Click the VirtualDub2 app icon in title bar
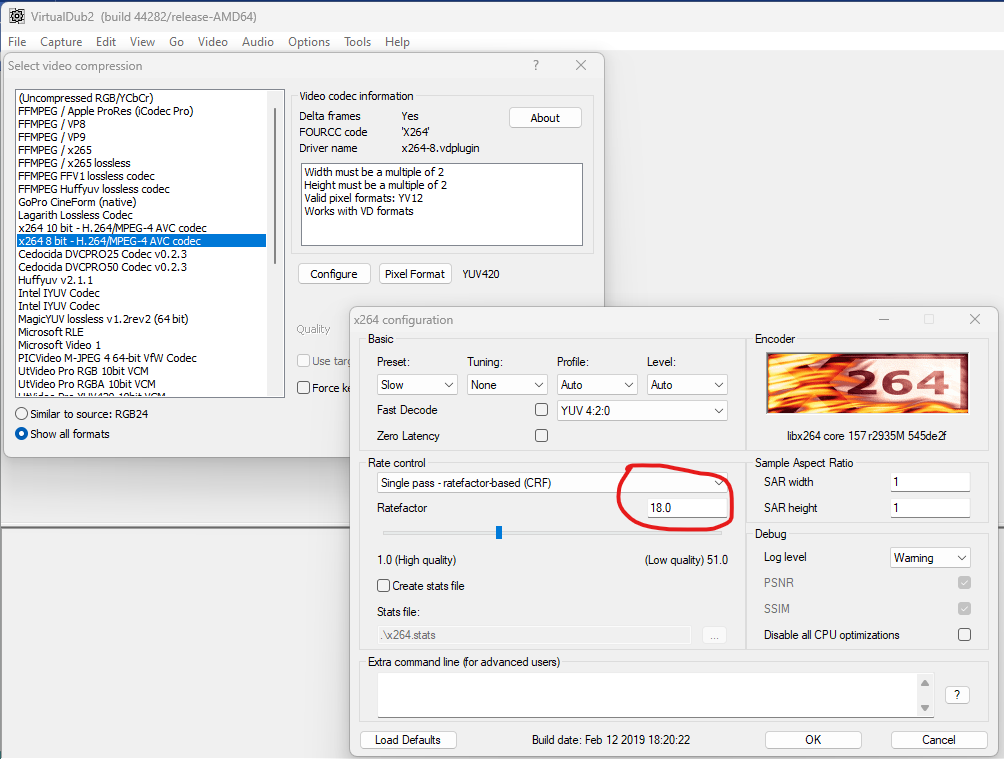 [16, 16]
